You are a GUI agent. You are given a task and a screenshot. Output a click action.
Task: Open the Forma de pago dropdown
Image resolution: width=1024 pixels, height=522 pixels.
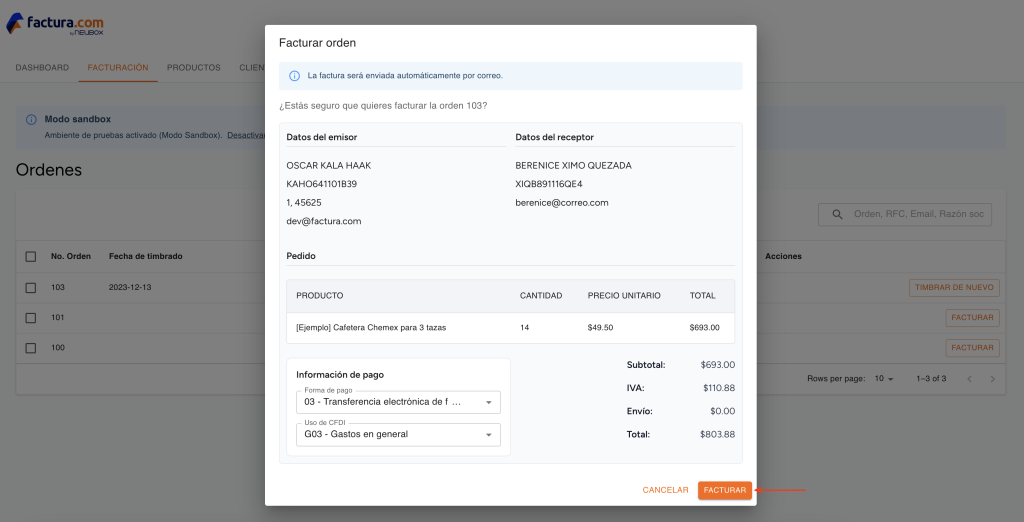coord(398,402)
